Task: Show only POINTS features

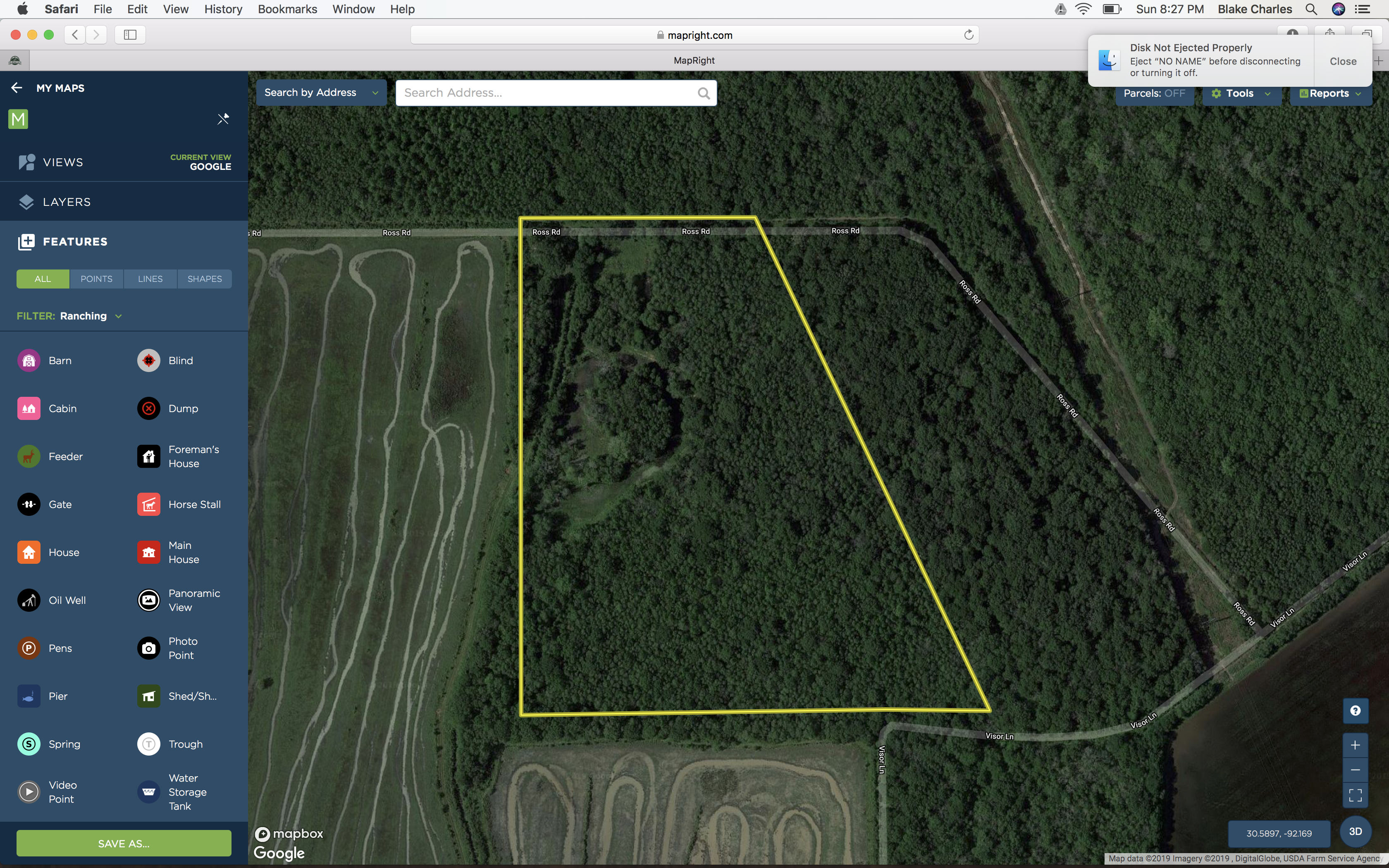Action: (96, 279)
